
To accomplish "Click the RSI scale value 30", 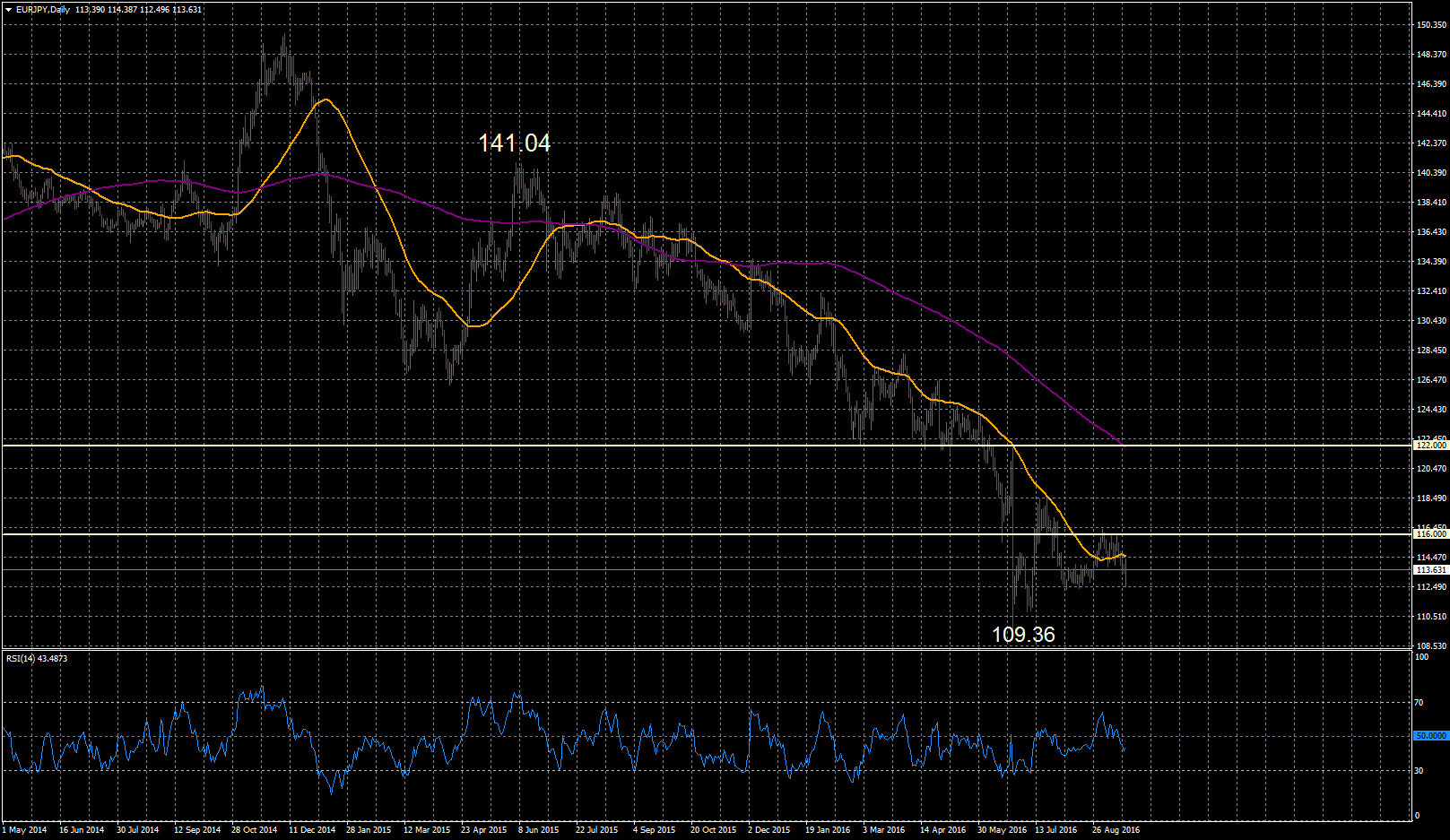I will 1419,770.
